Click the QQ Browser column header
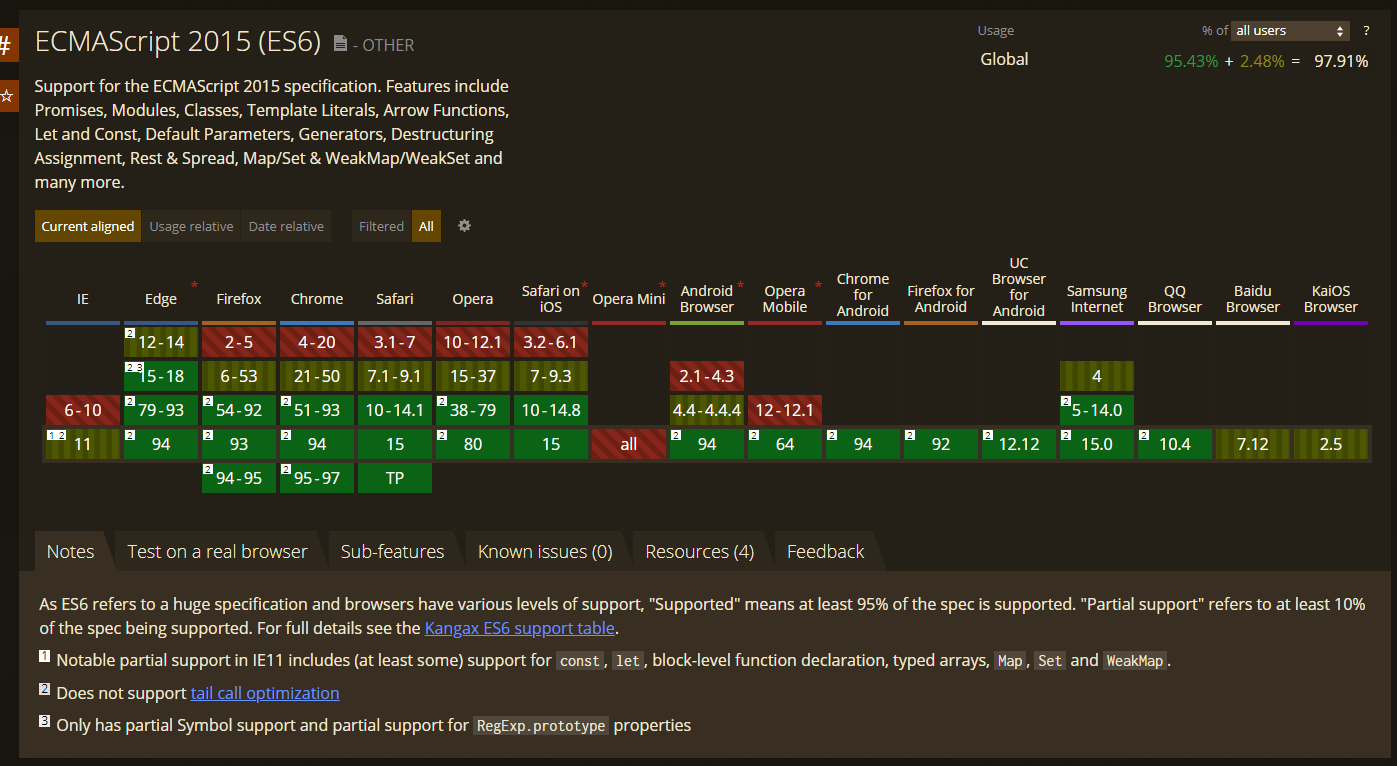Screen dimensions: 1397x766 click(1175, 299)
